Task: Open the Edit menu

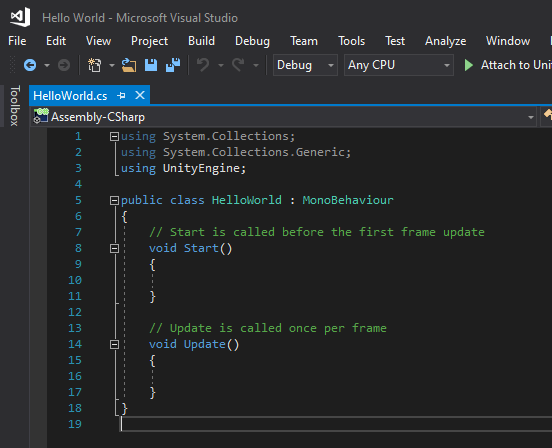Action: [x=56, y=41]
